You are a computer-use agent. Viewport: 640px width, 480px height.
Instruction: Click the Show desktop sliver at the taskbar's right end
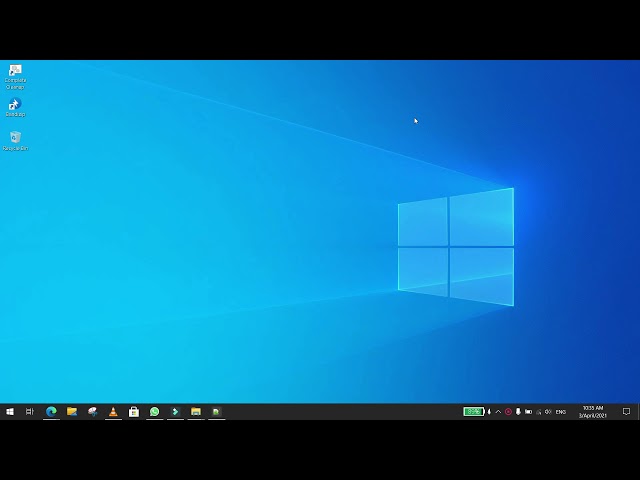638,411
